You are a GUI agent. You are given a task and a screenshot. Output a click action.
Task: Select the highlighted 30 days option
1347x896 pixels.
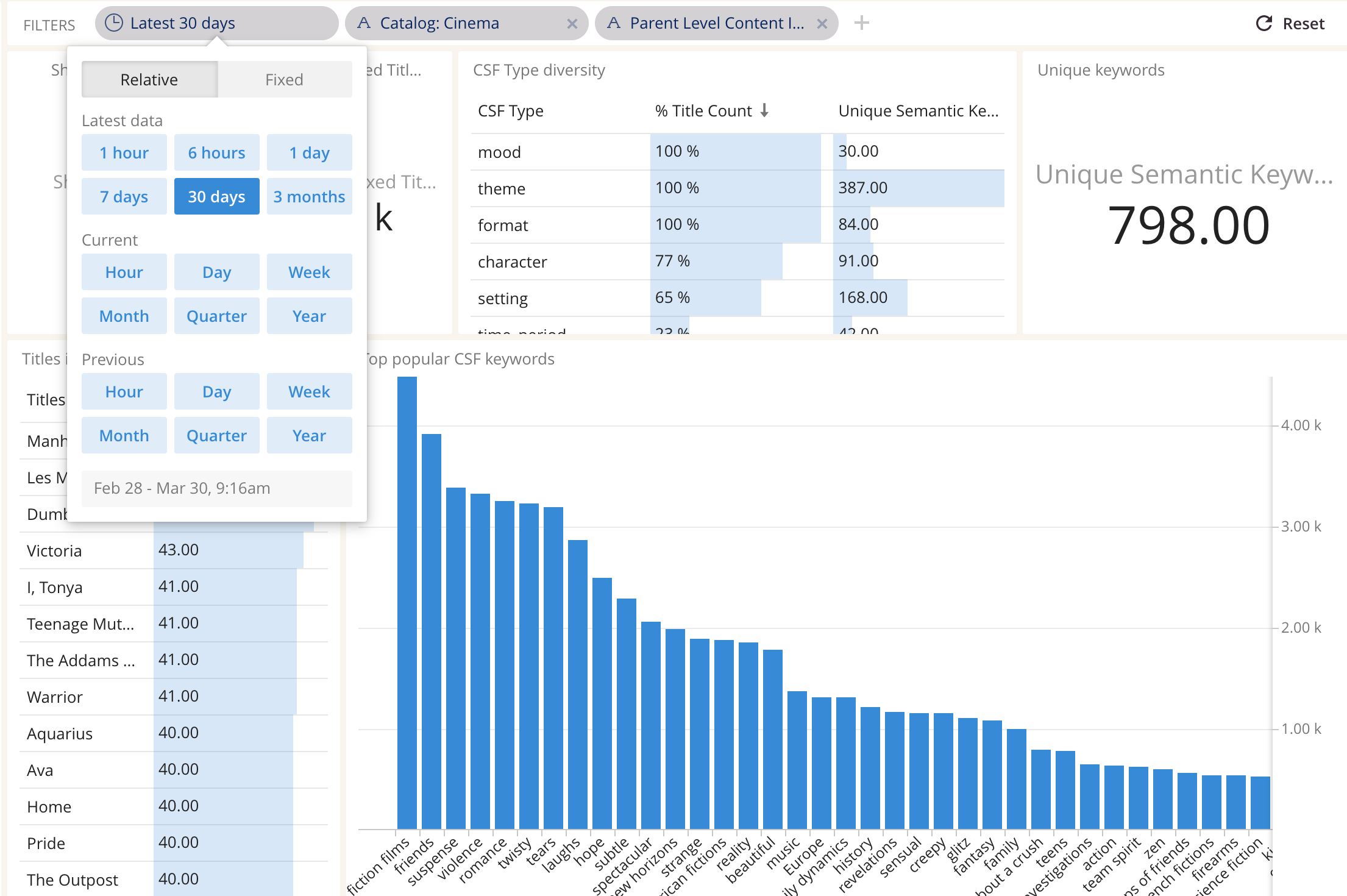(x=217, y=196)
